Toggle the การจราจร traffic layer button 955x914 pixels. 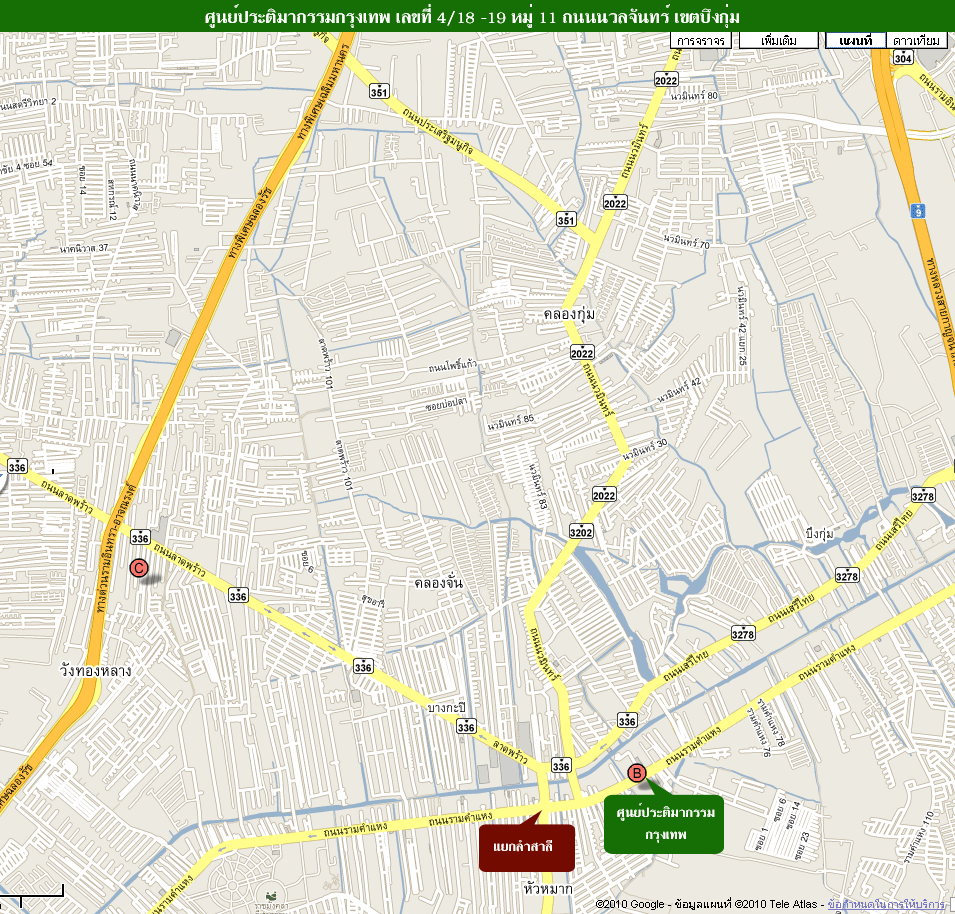pos(700,41)
